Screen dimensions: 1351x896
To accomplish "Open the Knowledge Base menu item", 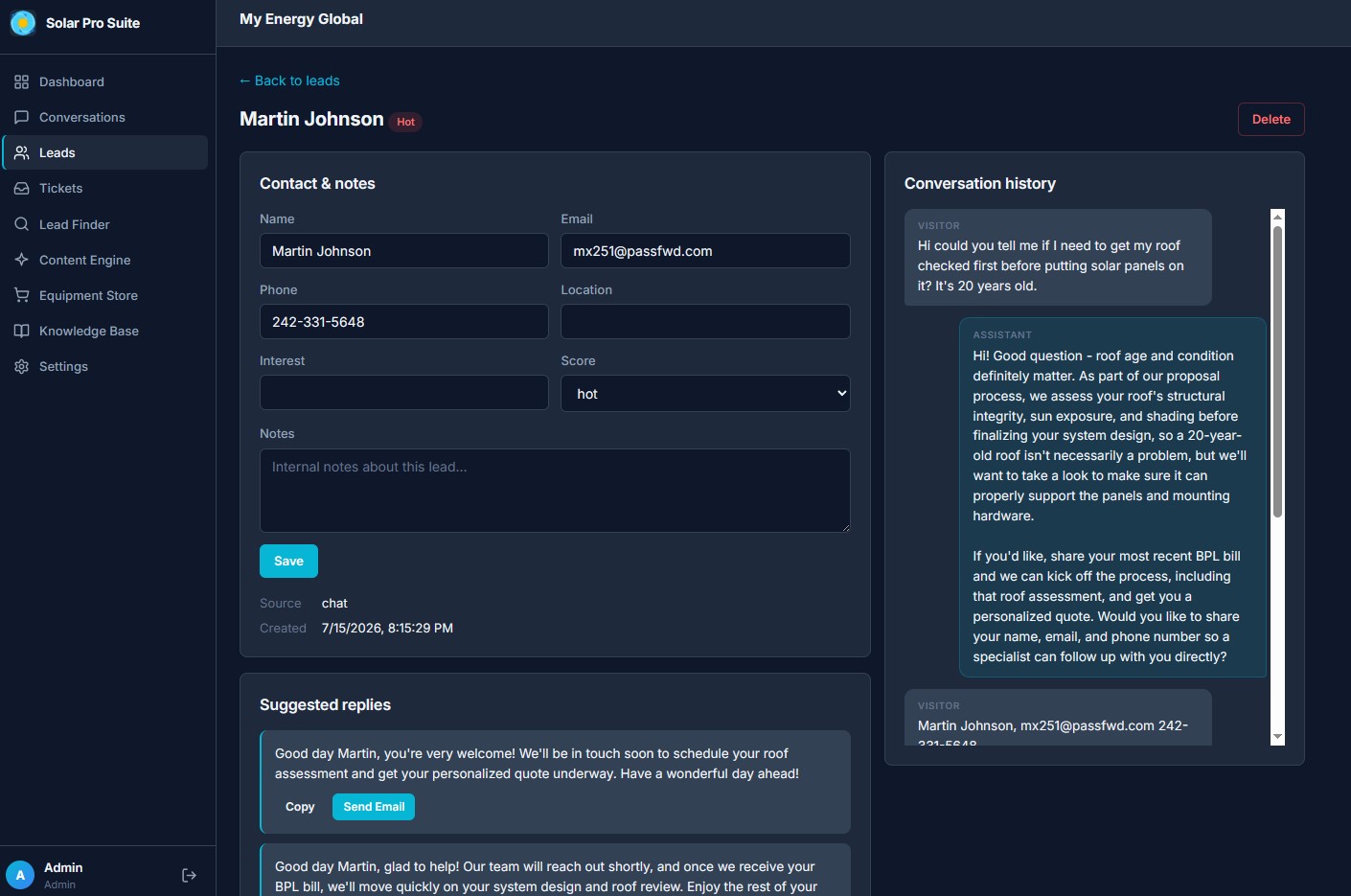I will [x=105, y=331].
